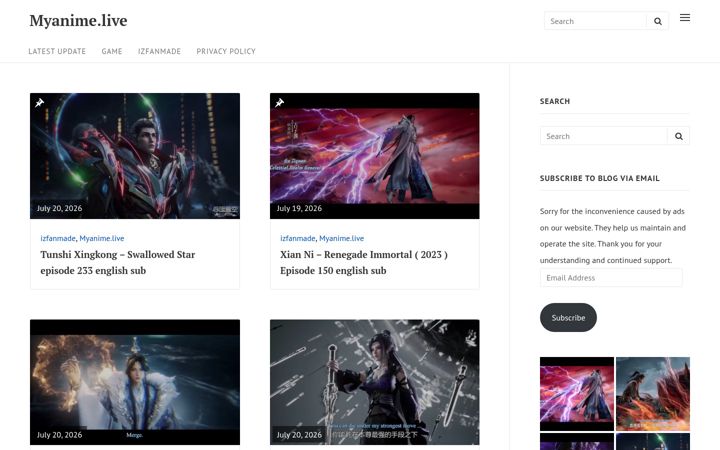The height and width of the screenshot is (450, 720).
Task: Click pin icon on Tunshi Xingkong post
Action: 39,102
